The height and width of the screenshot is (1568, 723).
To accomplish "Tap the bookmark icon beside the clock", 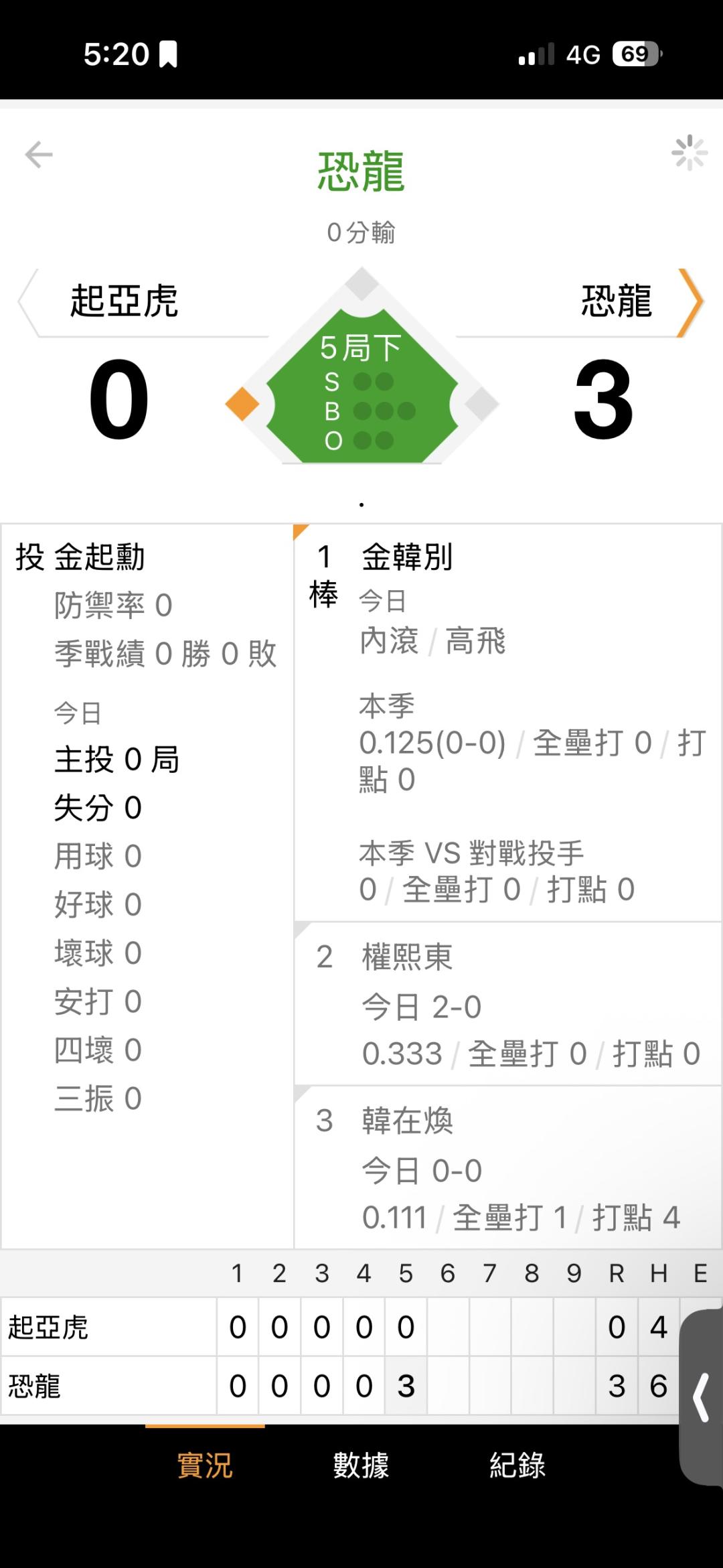I will [x=168, y=54].
